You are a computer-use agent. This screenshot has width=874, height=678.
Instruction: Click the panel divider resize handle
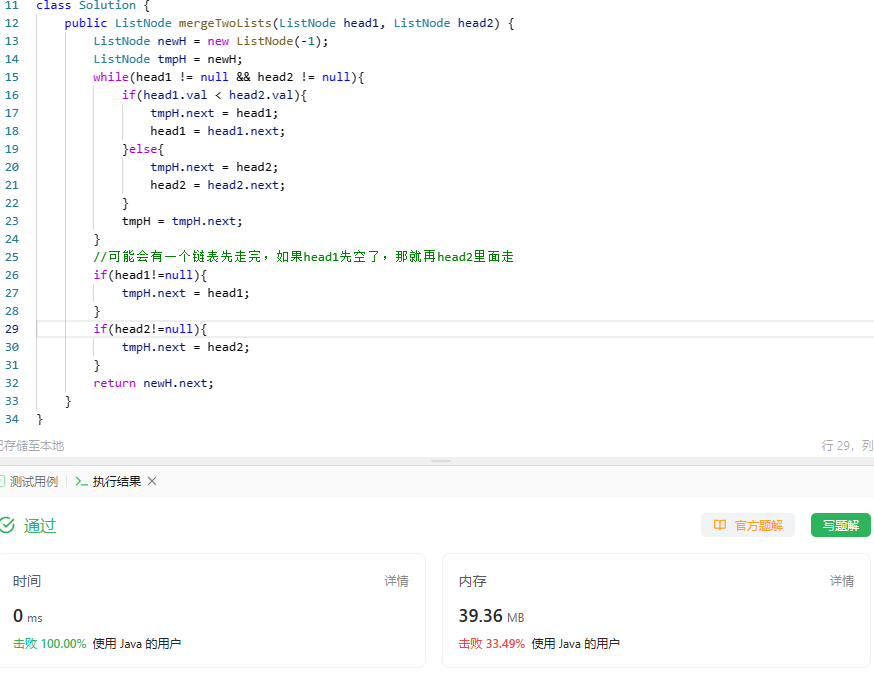coord(440,461)
